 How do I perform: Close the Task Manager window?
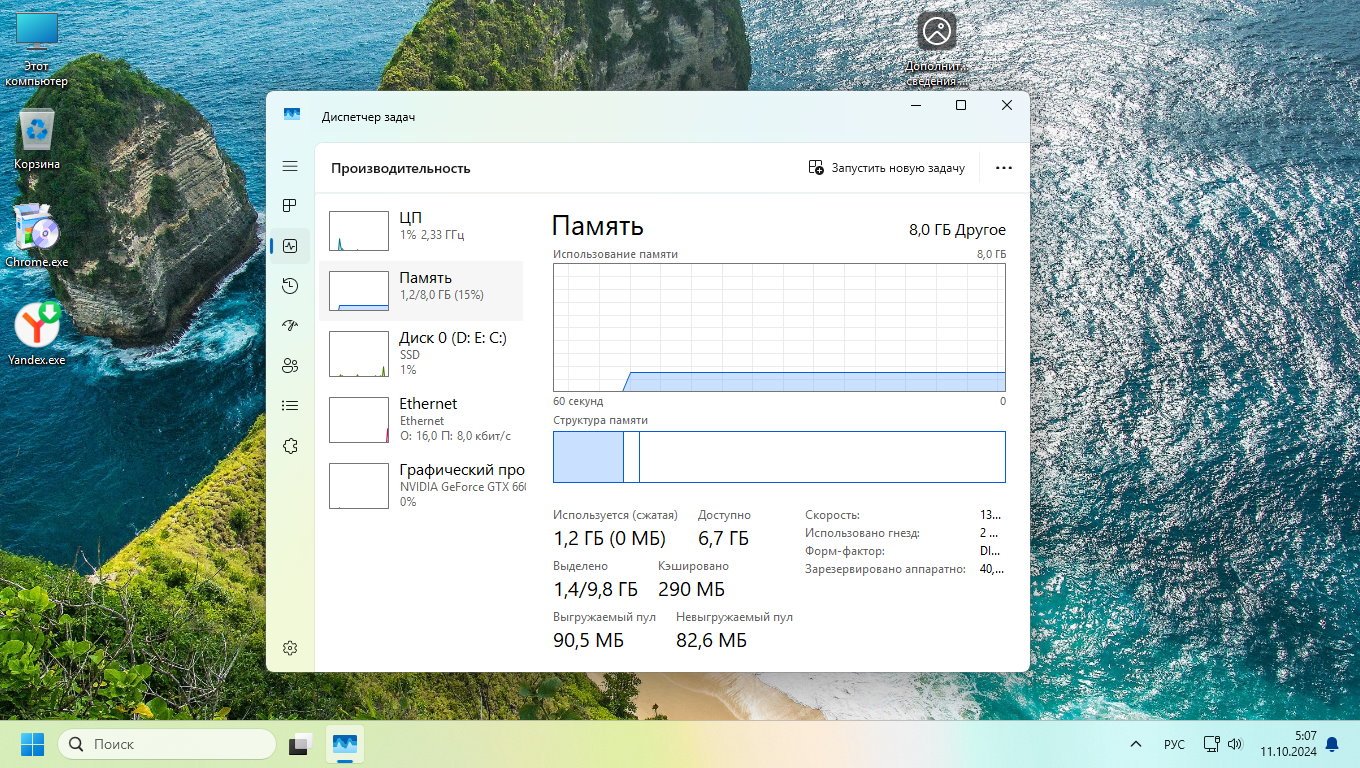[x=1007, y=105]
